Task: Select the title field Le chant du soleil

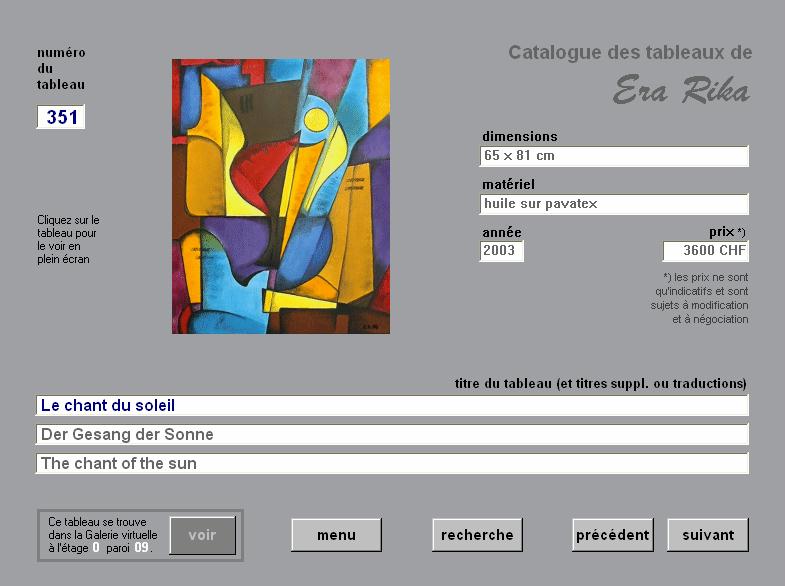Action: tap(392, 405)
